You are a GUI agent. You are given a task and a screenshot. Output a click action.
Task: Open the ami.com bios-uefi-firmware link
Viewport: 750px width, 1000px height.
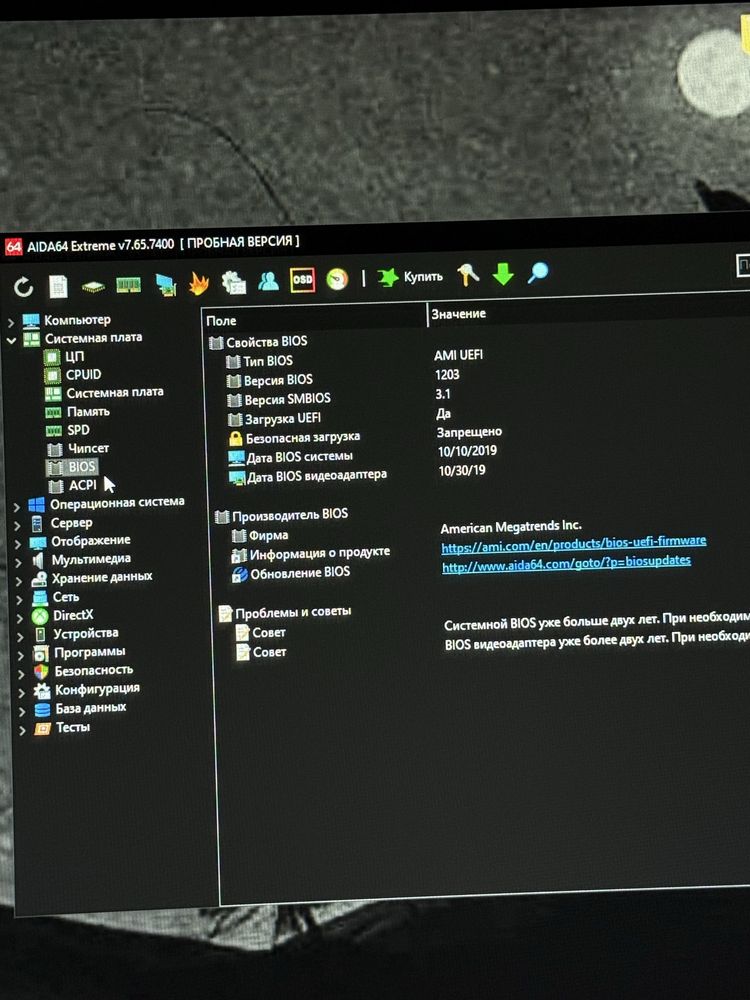573,543
